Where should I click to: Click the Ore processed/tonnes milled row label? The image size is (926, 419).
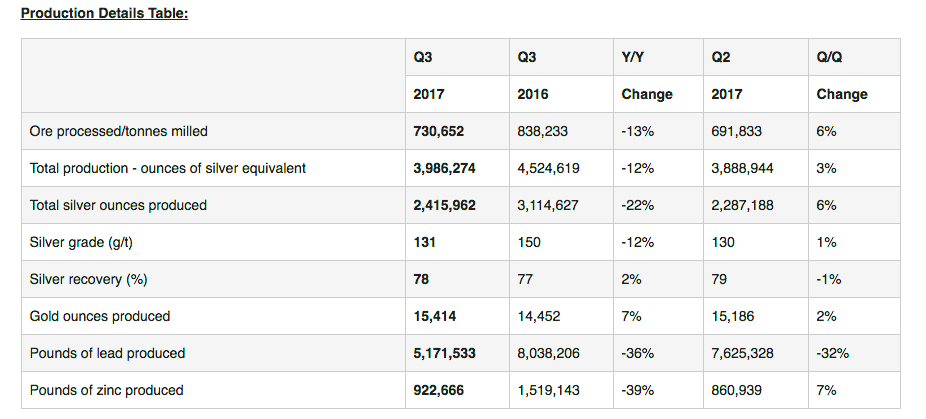(119, 131)
